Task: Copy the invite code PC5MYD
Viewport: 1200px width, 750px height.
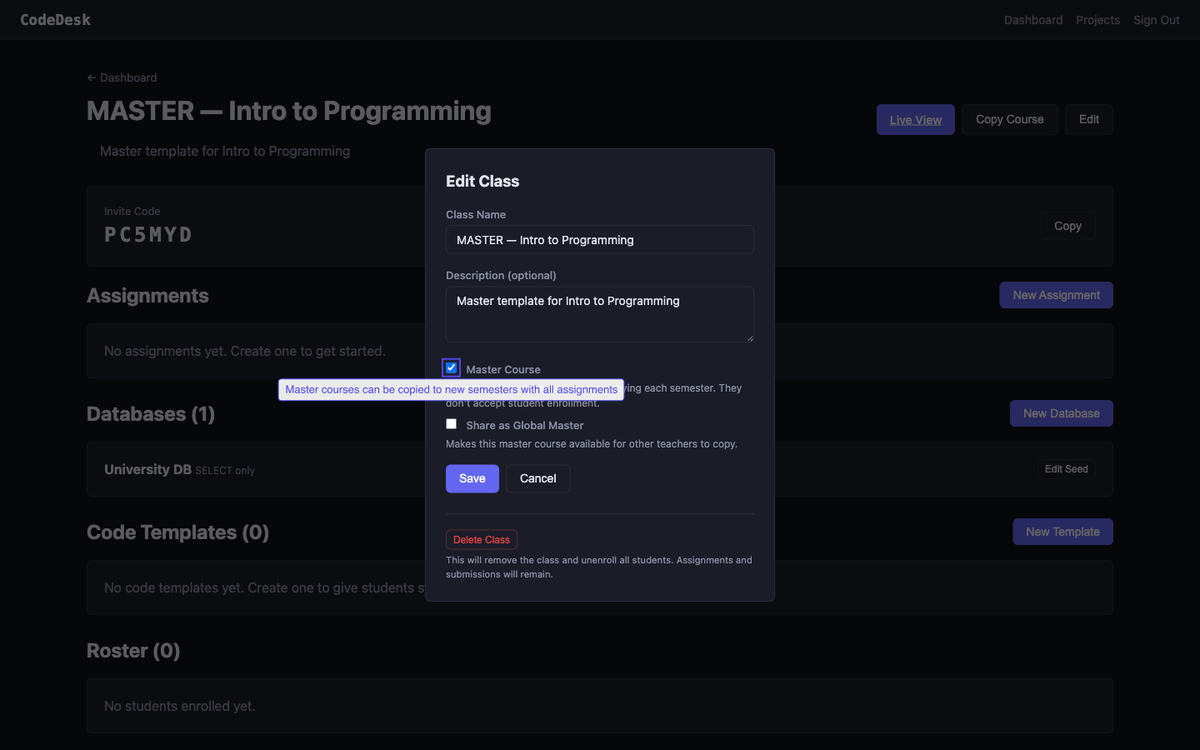Action: coord(1067,225)
